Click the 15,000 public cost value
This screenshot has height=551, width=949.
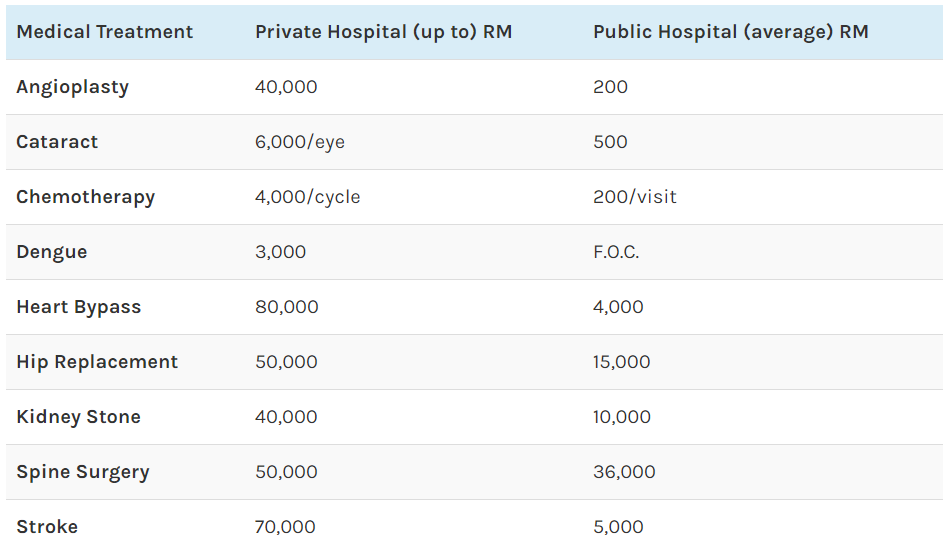point(621,362)
